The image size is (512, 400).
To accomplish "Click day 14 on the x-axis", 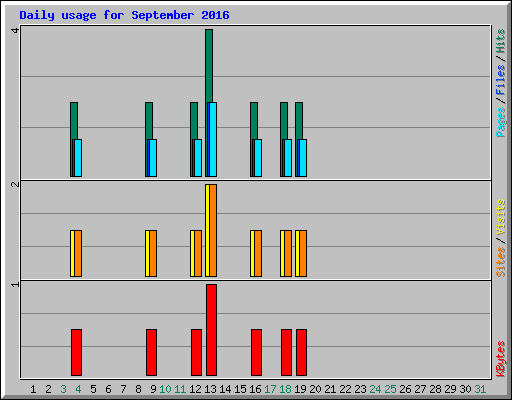I will (225, 389).
